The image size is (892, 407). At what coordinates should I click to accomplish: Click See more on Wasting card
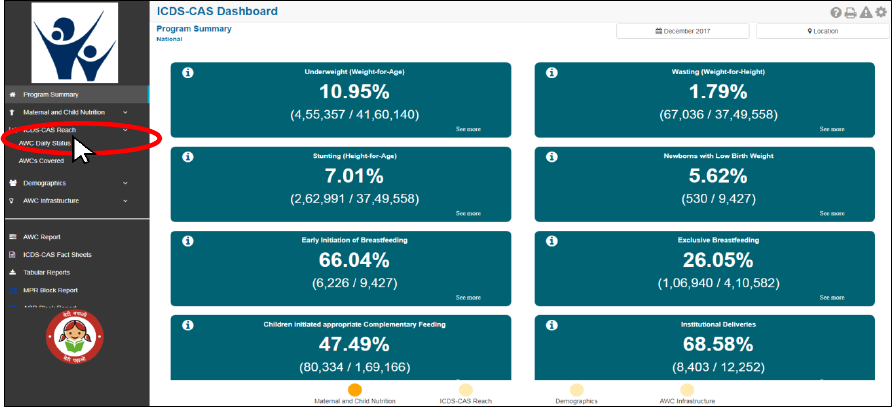832,129
